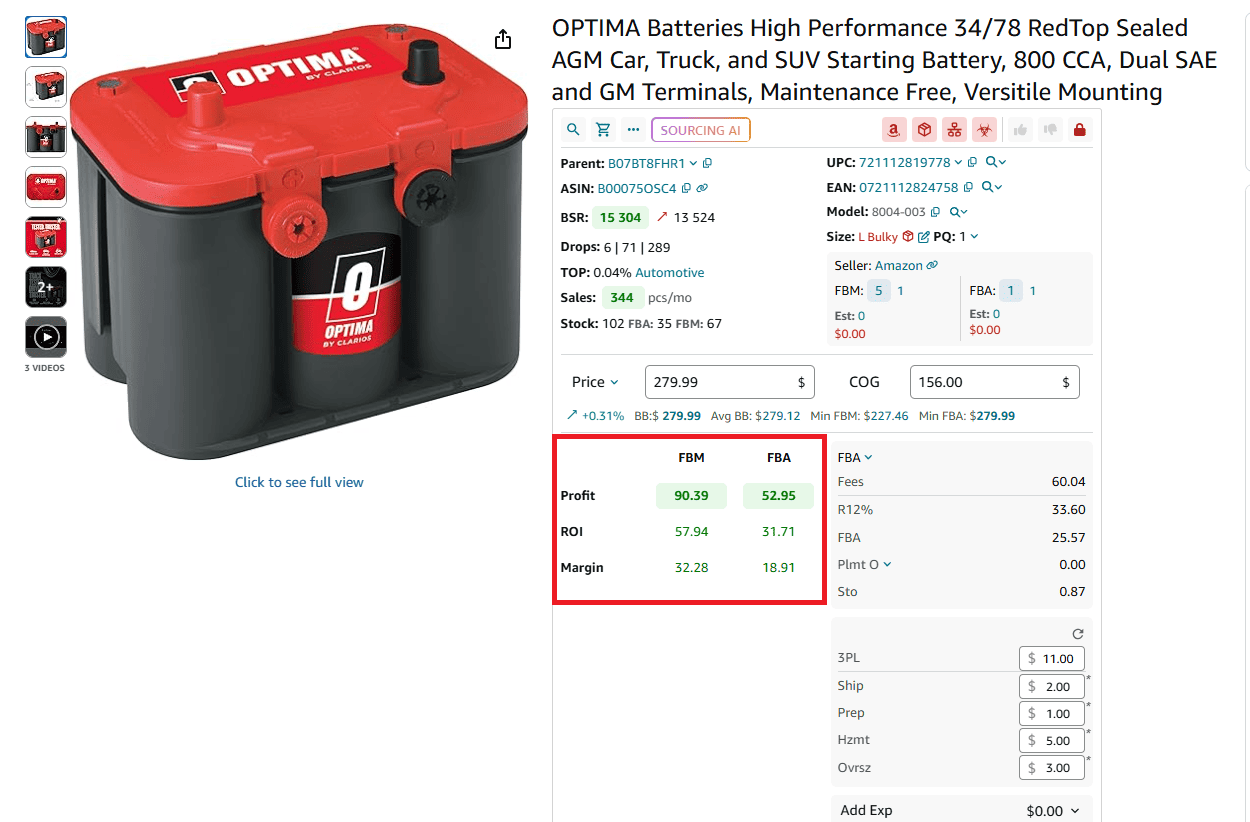This screenshot has width=1250, height=822.
Task: Click the FBM offers count badge 5
Action: click(878, 291)
